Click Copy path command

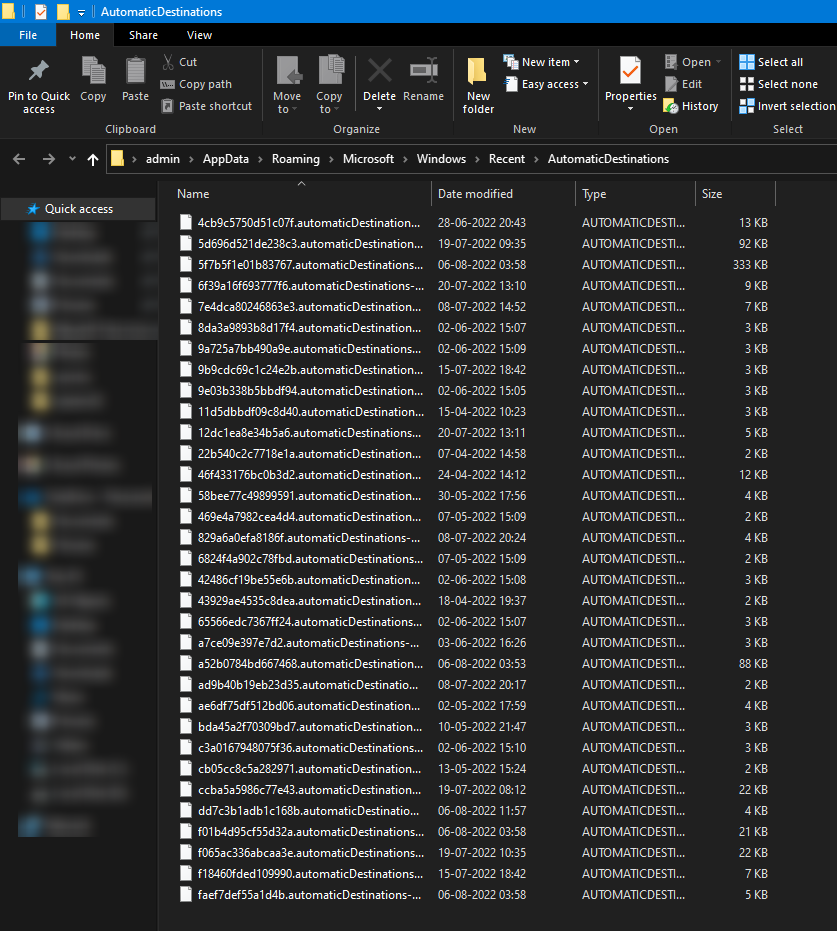coord(196,84)
